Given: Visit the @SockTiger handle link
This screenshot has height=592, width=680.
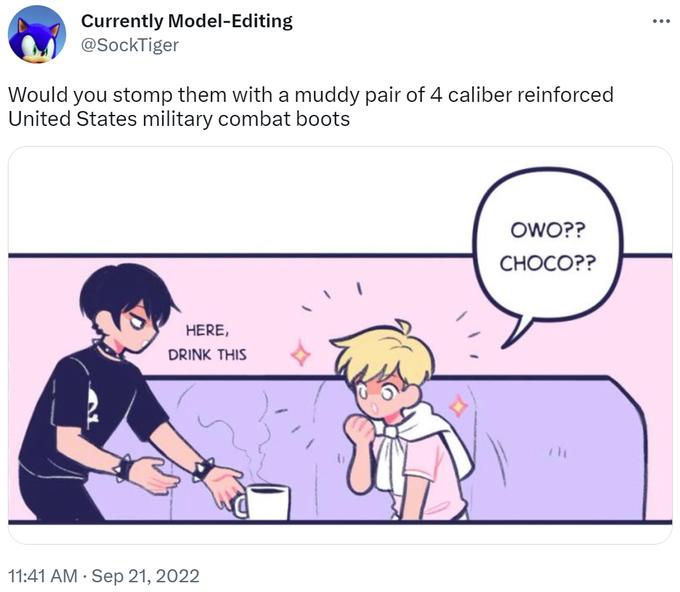Looking at the screenshot, I should 130,45.
